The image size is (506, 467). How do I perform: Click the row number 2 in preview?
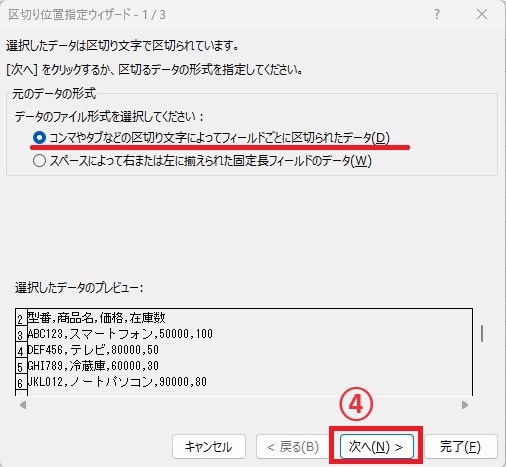tap(21, 319)
